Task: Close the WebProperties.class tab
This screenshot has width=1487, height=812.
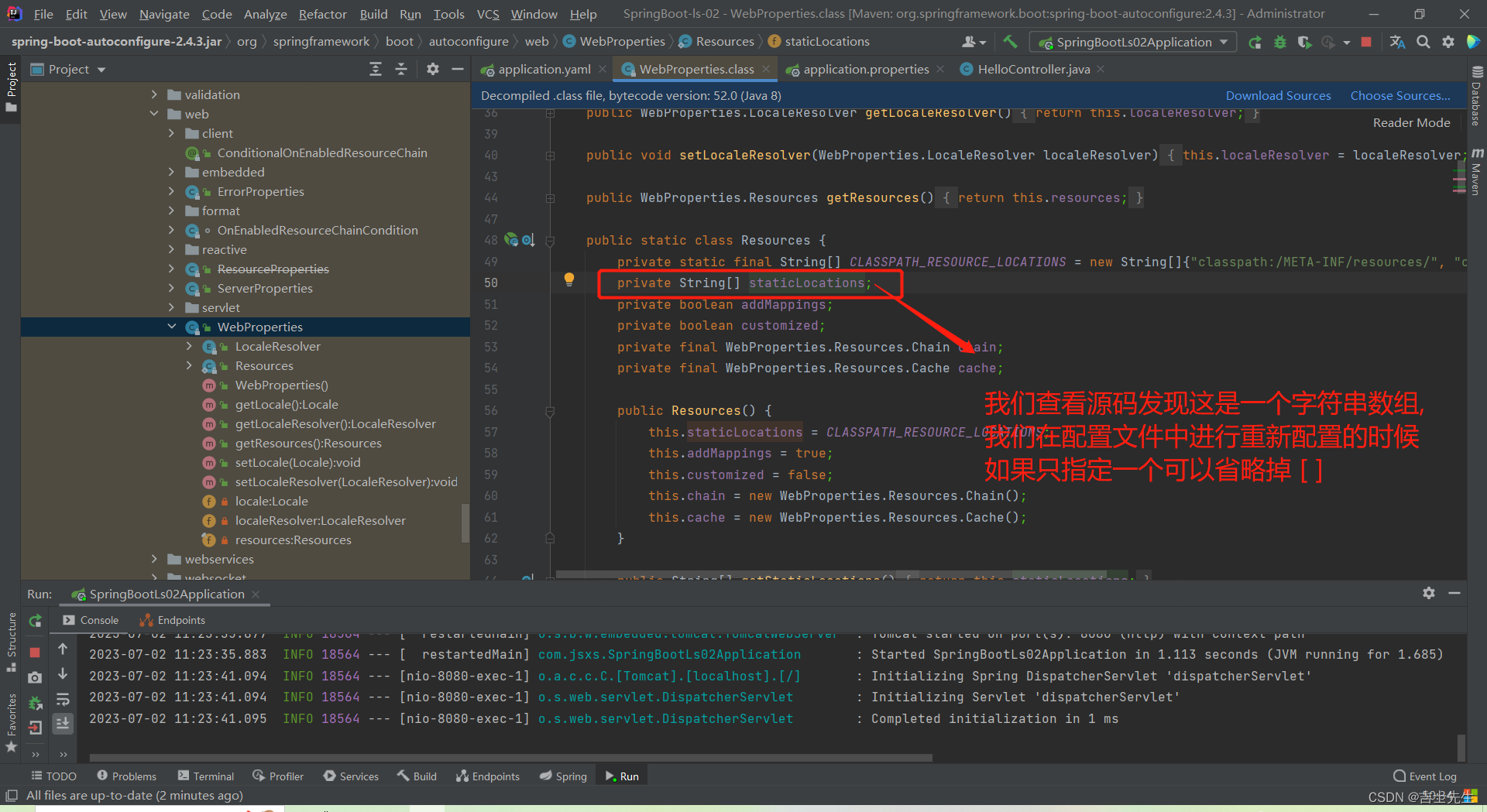Action: [766, 69]
